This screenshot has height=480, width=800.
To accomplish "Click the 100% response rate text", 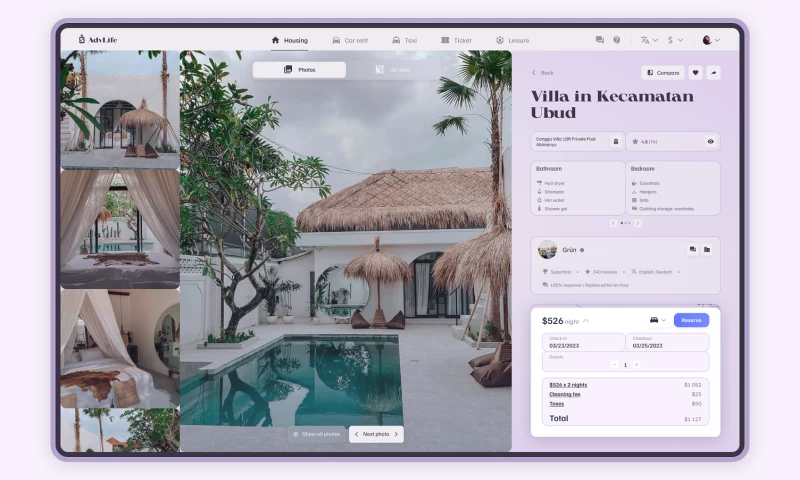I will pyautogui.click(x=585, y=285).
